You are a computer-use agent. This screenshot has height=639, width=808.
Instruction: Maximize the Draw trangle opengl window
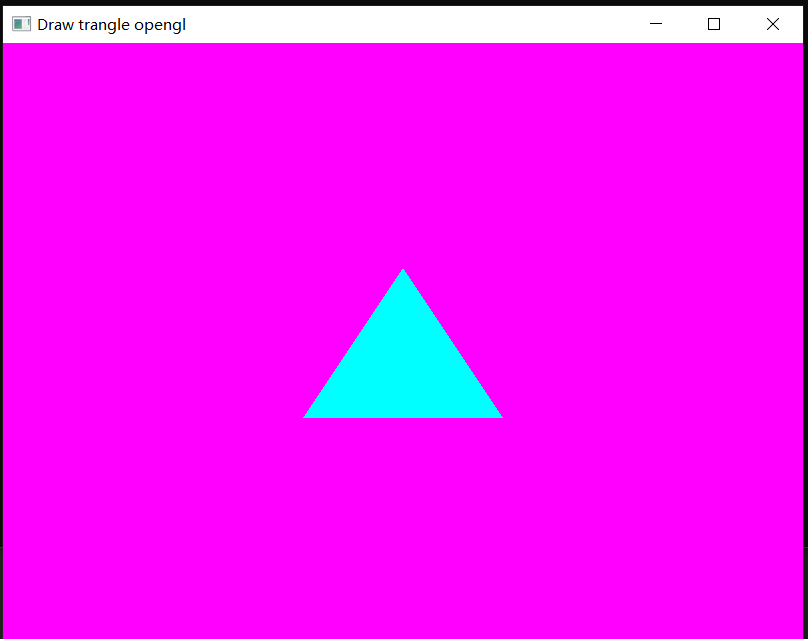point(714,24)
